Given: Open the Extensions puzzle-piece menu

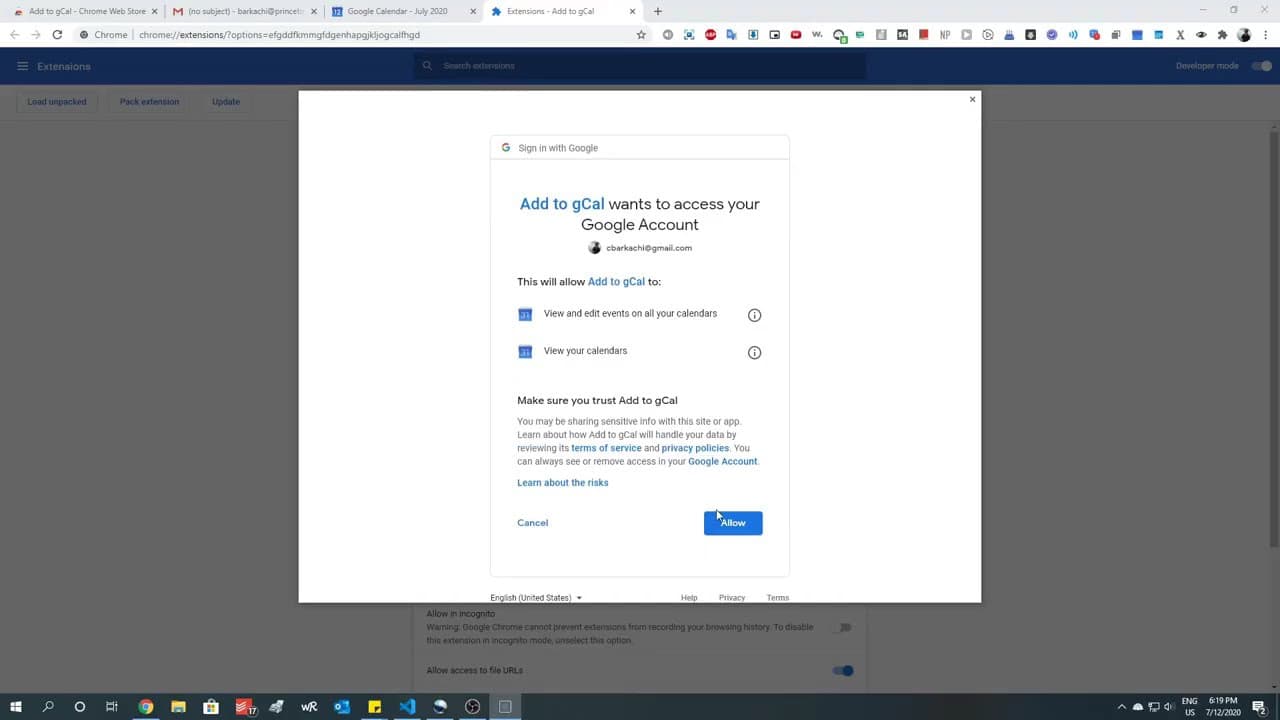Looking at the screenshot, I should point(1222,35).
